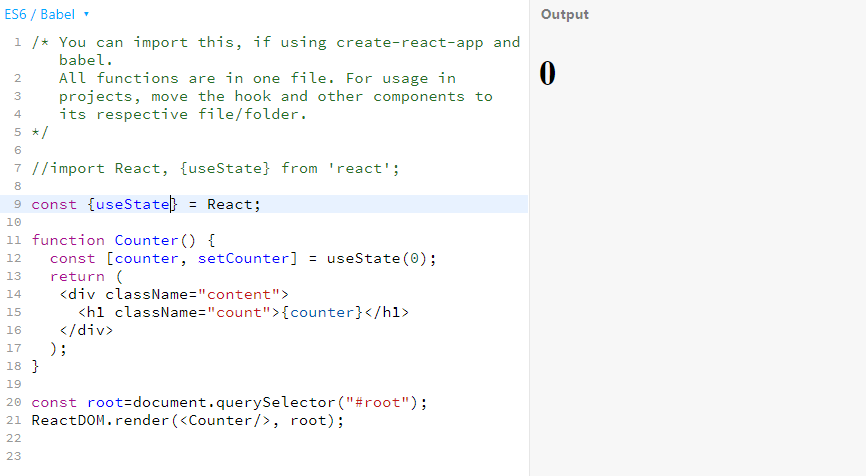Click the comment text 'its respective file/folder.'
The width and height of the screenshot is (866, 476).
183,114
